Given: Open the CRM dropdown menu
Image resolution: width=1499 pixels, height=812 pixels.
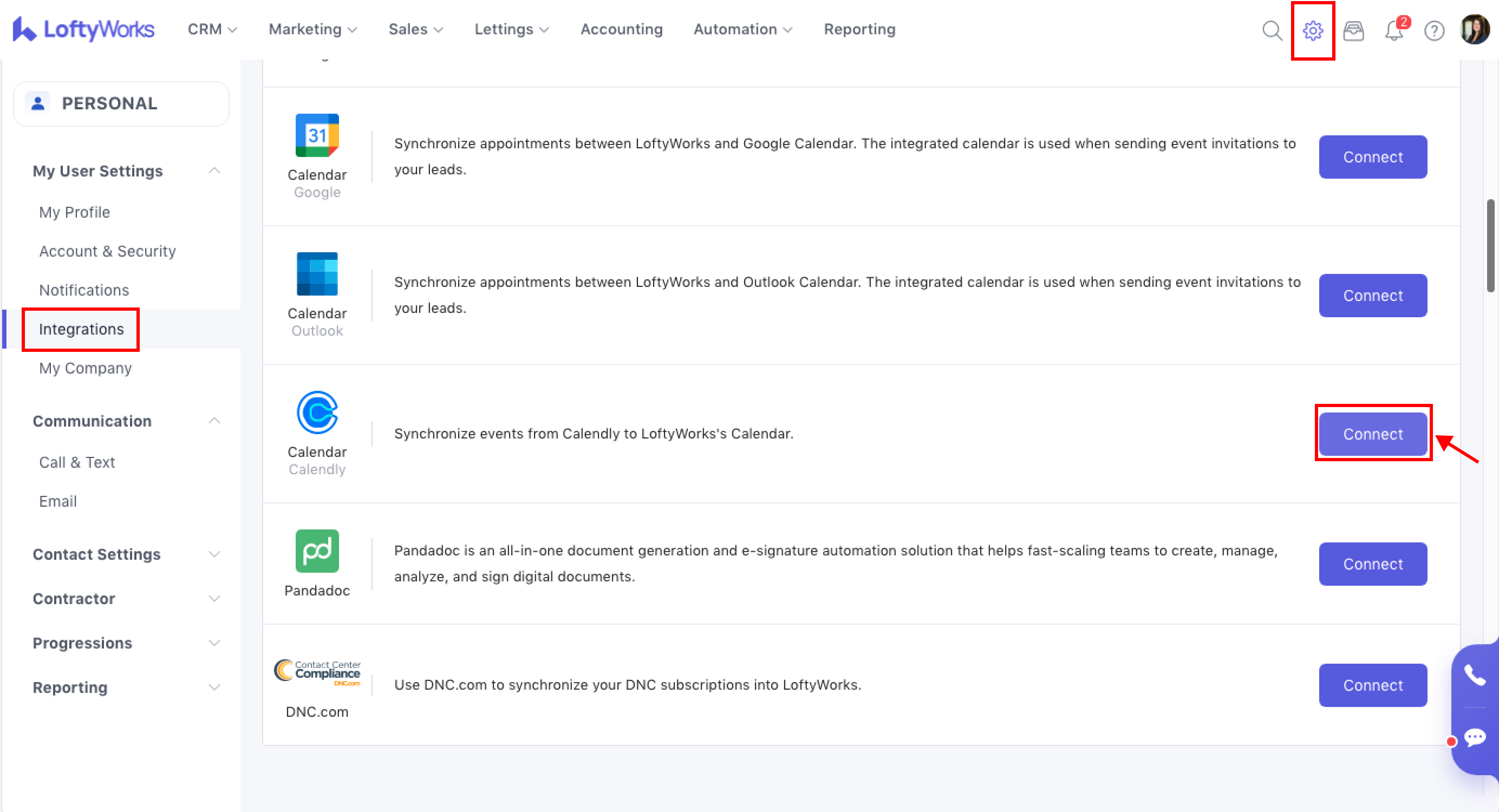Looking at the screenshot, I should (x=212, y=29).
